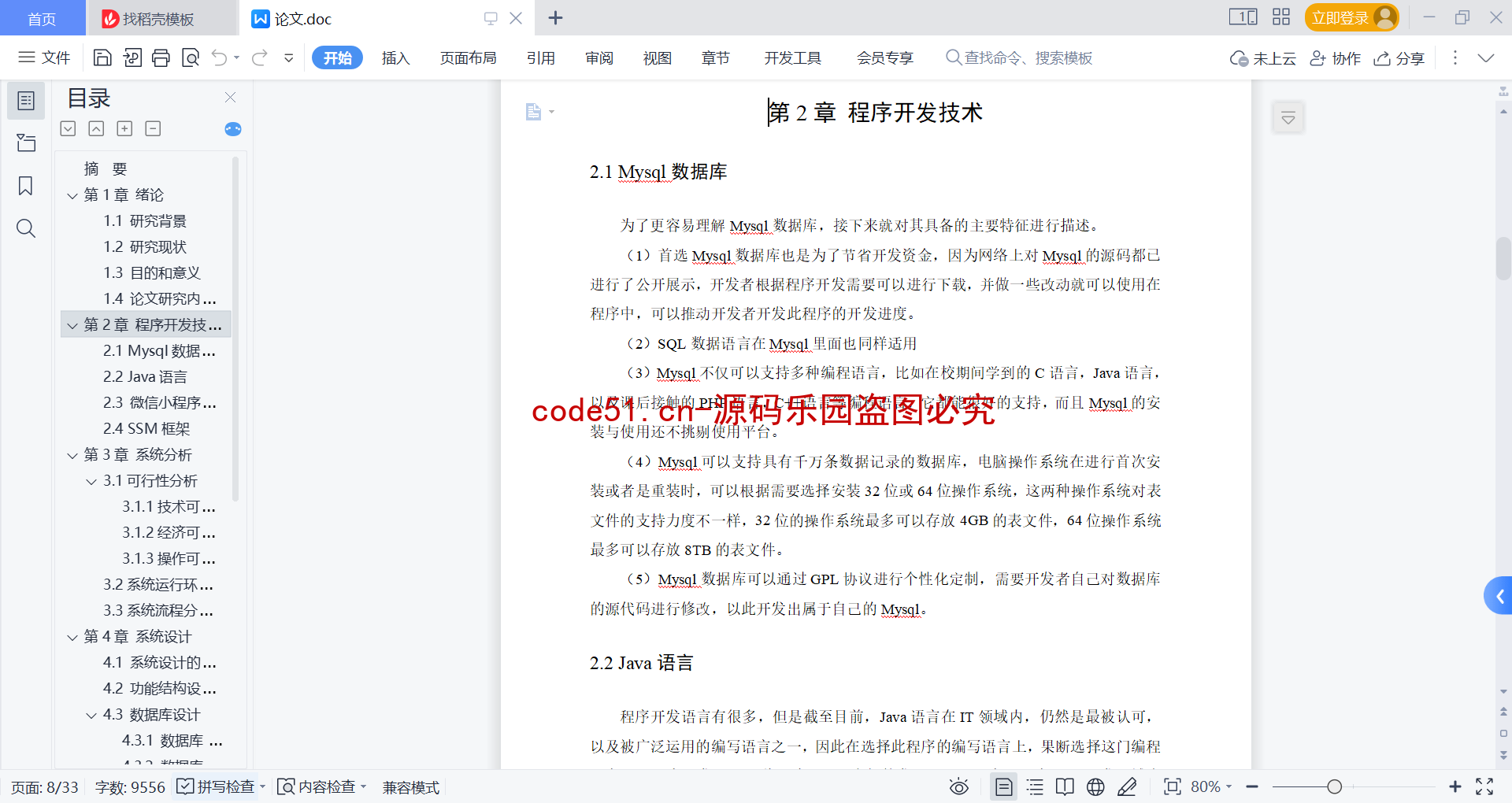Click the floating collapse panel button on the right
Screen dimensions: 1512x803
tap(1288, 118)
